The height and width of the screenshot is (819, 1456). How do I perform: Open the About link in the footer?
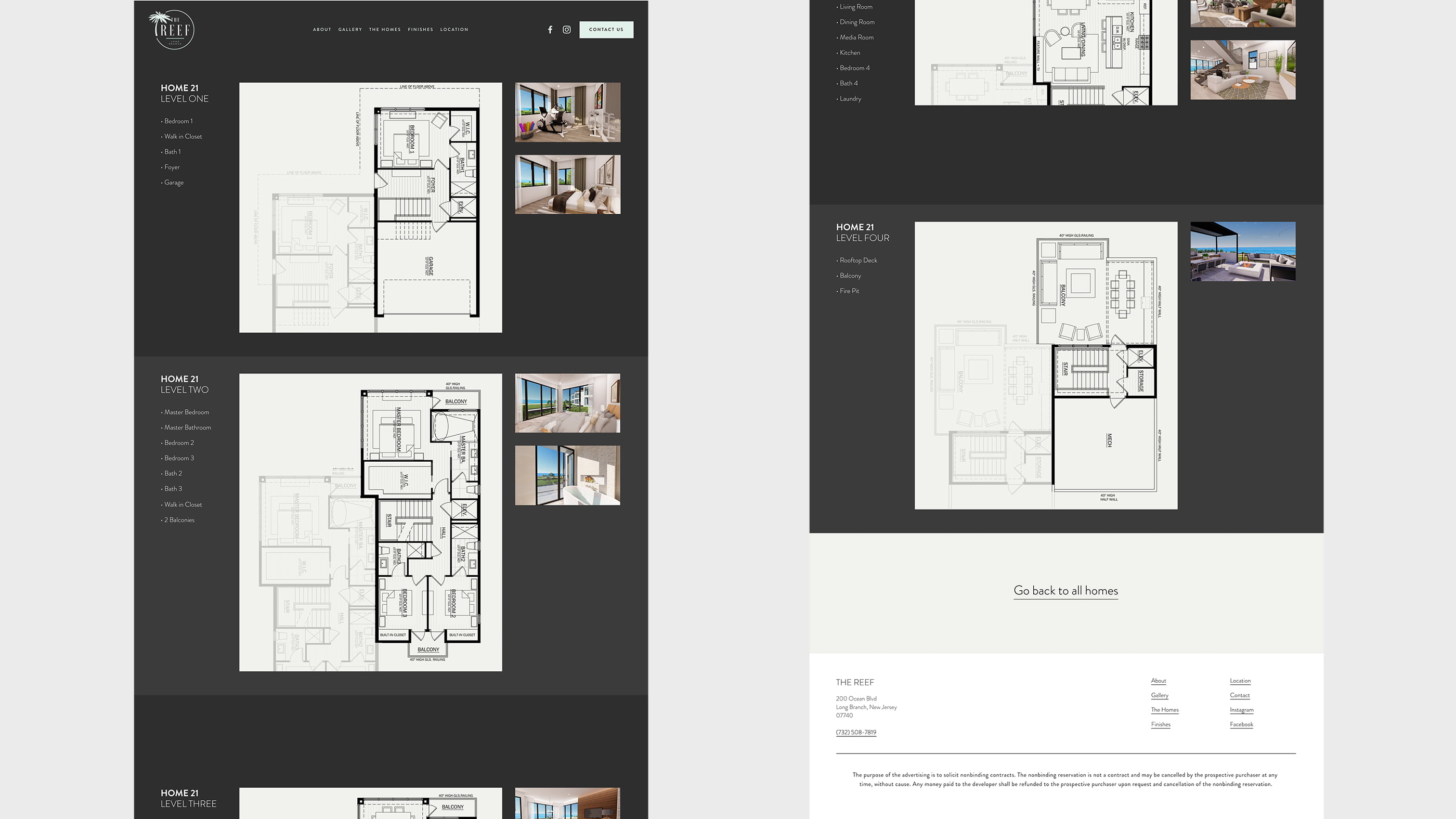coord(1158,681)
